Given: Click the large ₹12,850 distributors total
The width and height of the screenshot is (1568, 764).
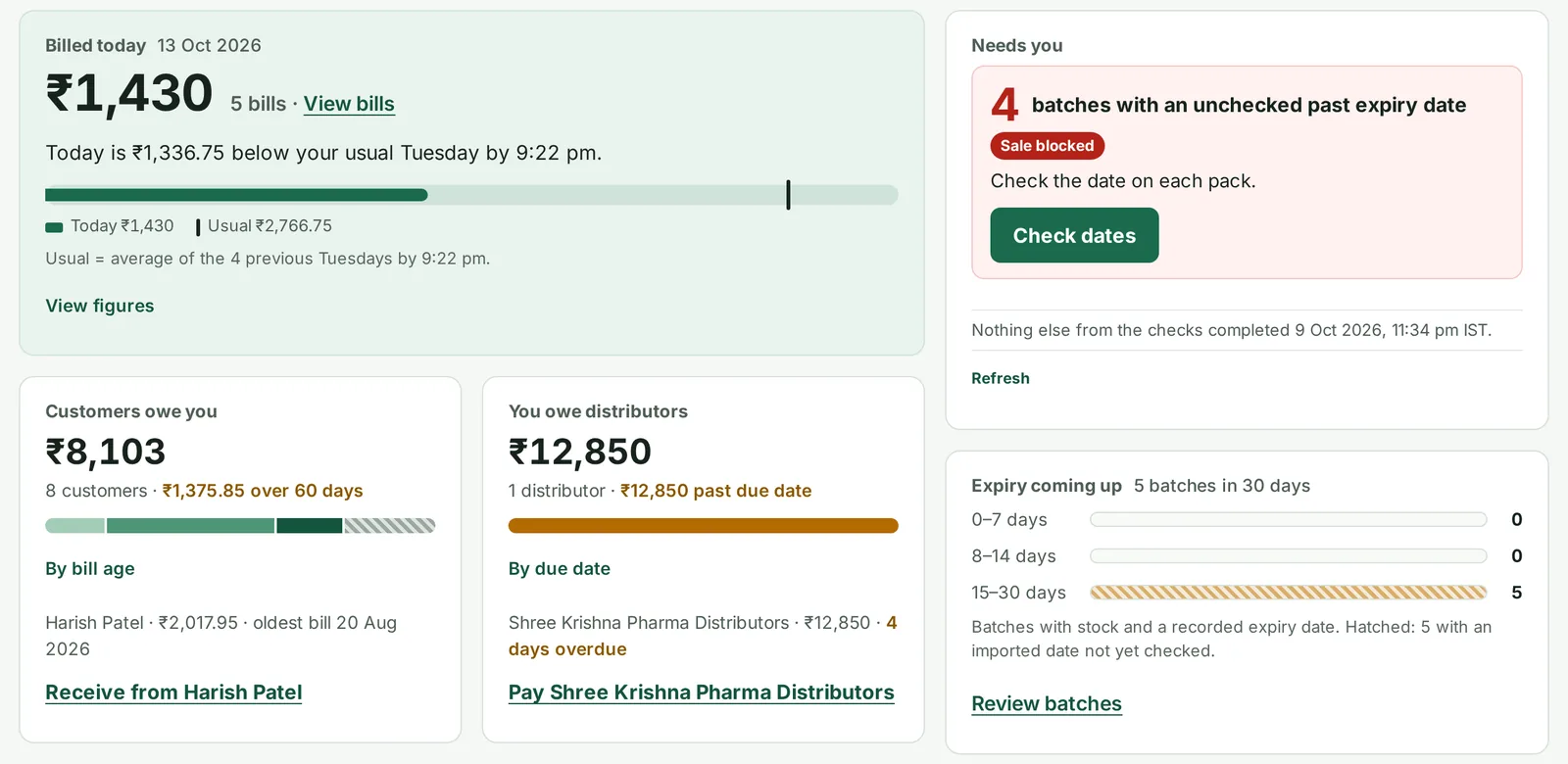Looking at the screenshot, I should (x=580, y=452).
